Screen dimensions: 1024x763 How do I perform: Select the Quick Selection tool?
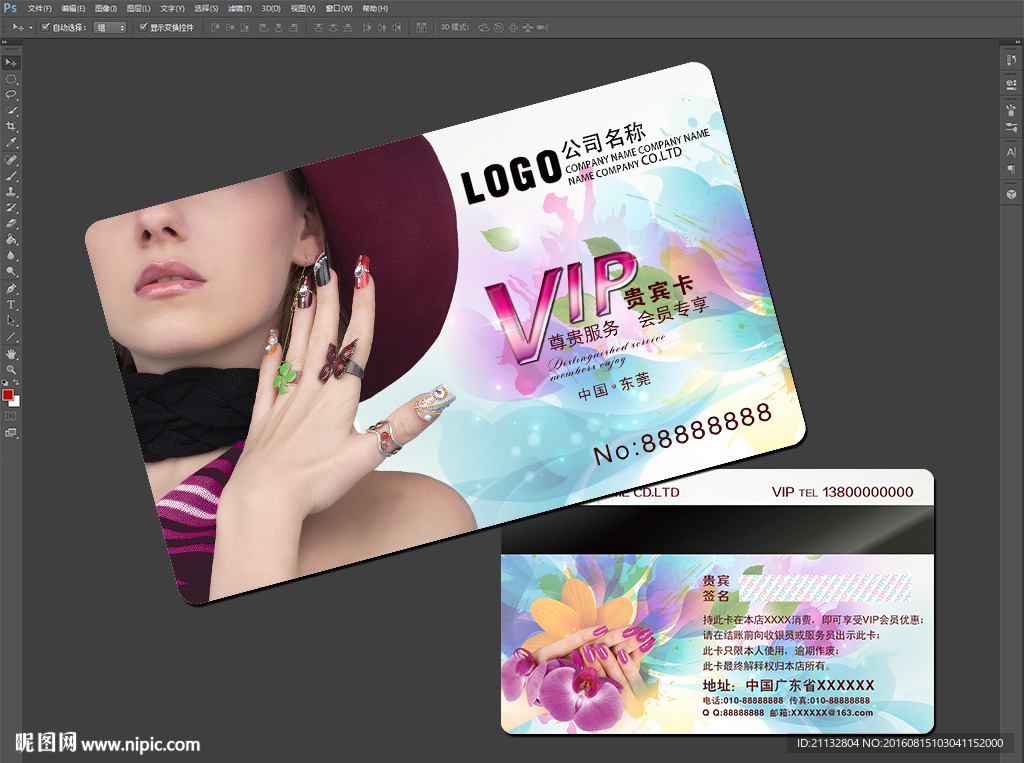coord(11,111)
